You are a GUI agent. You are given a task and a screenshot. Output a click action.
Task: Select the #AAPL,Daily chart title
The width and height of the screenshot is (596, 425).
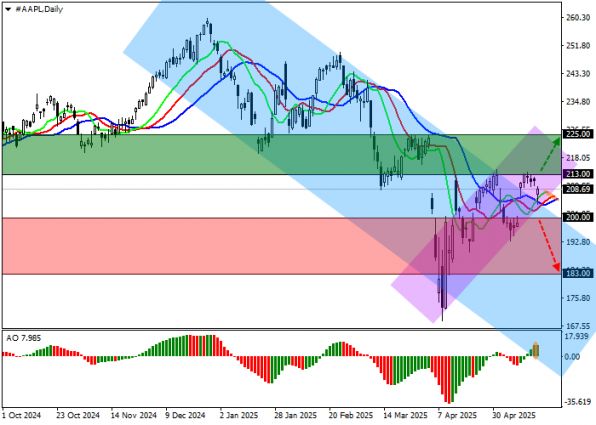pos(40,10)
